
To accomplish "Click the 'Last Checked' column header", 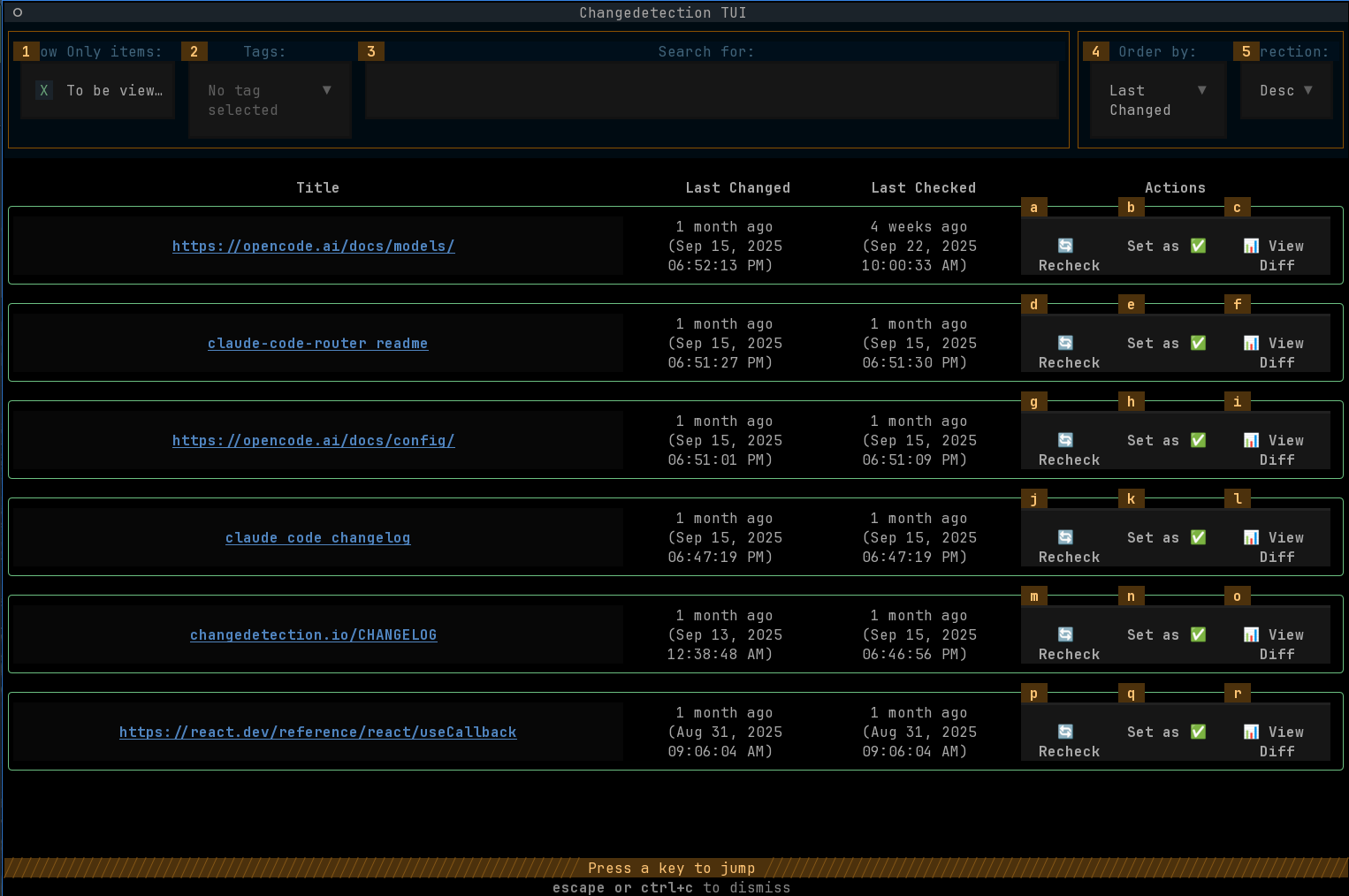I will point(924,187).
